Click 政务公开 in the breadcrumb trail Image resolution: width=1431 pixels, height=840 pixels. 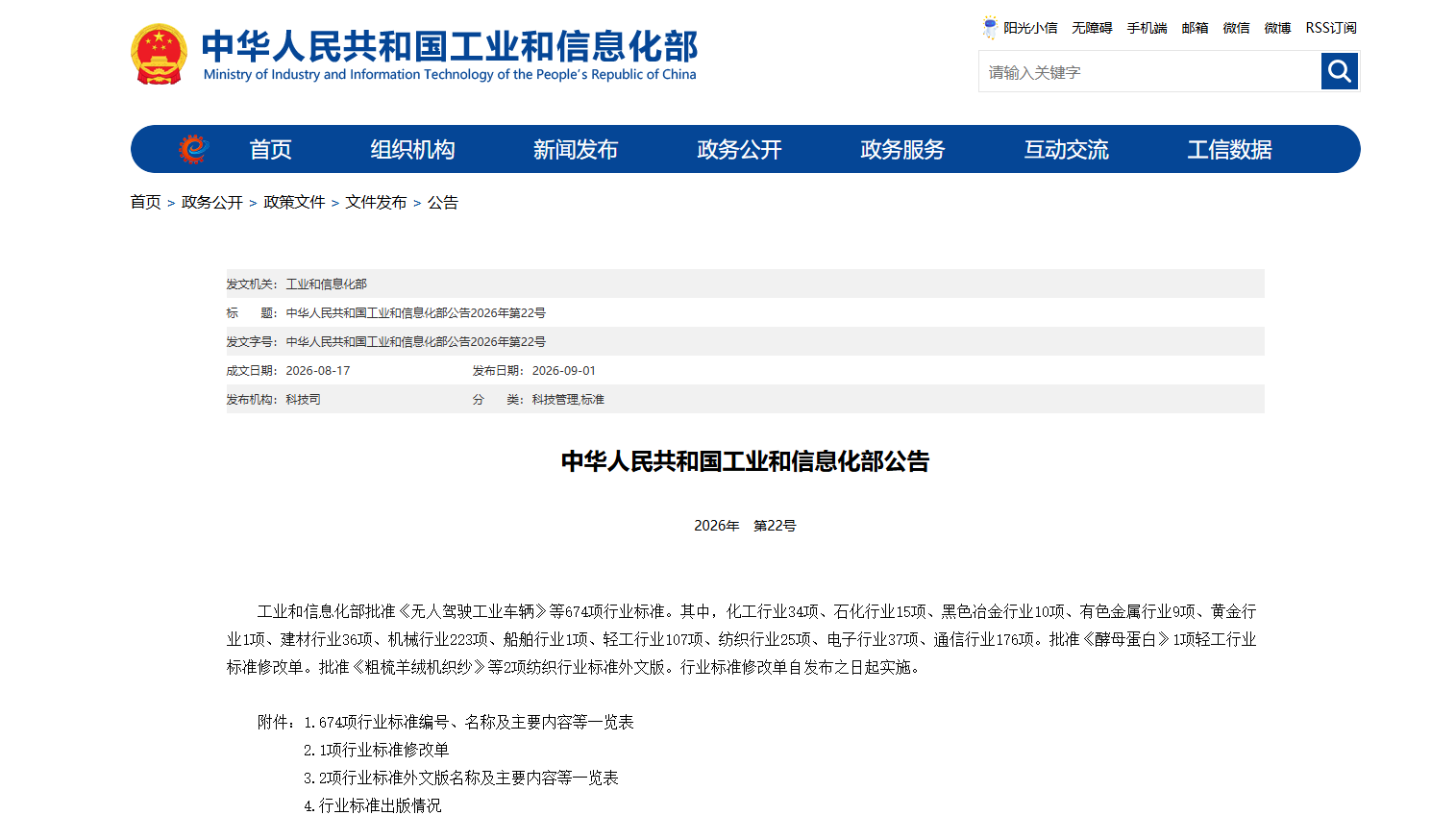212,202
